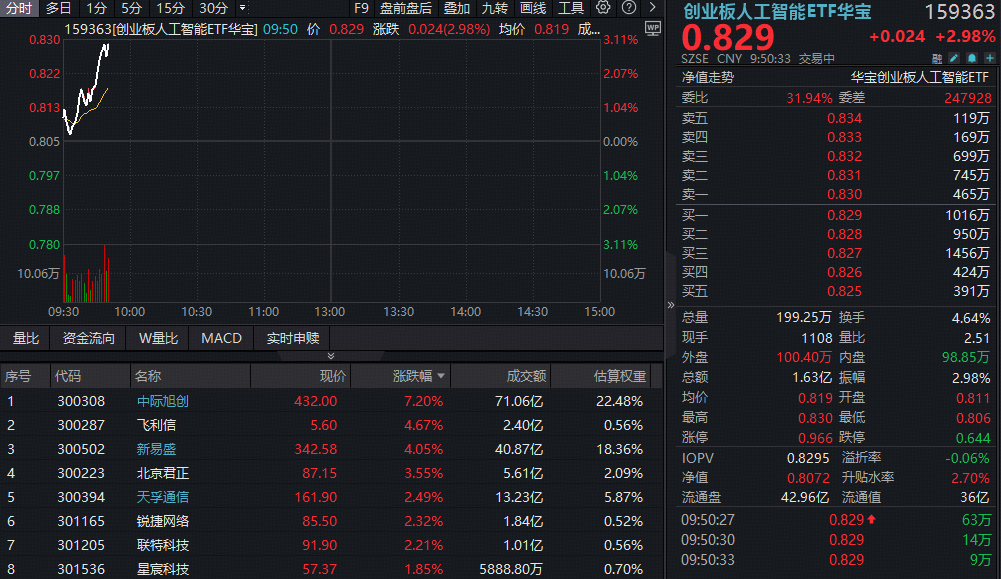This screenshot has height=579, width=1001.
Task: Open the 工具 tools menu
Action: click(571, 8)
